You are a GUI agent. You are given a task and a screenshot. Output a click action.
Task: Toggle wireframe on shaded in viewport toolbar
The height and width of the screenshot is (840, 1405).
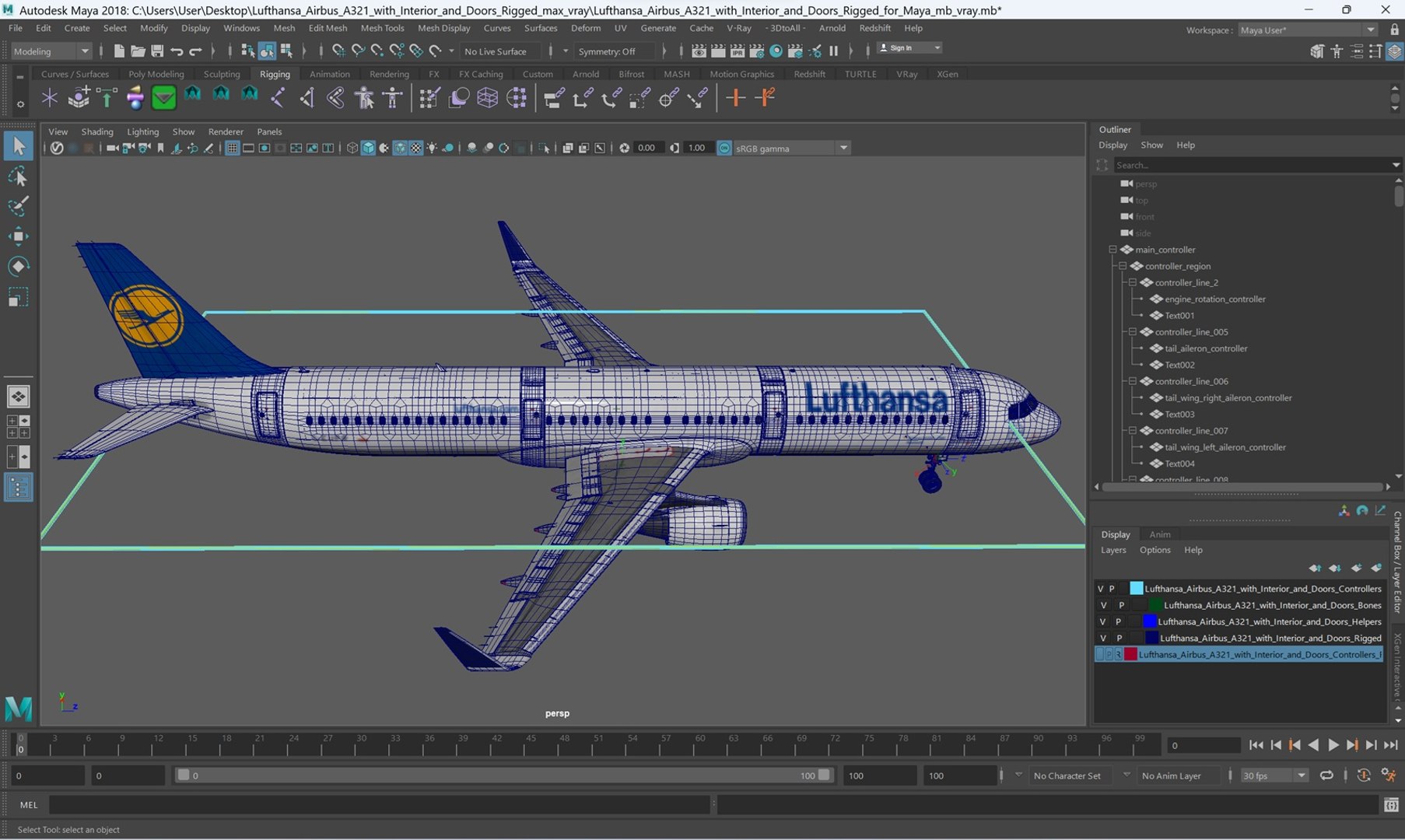[400, 148]
